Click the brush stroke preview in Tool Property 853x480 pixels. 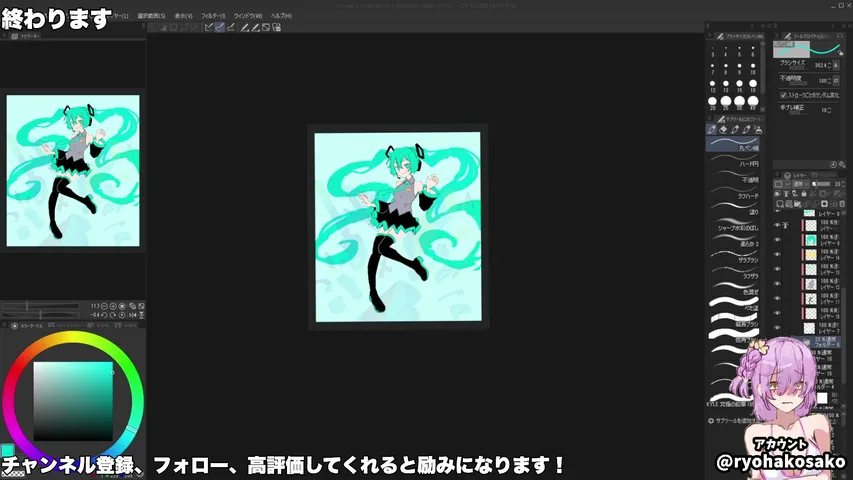point(808,50)
